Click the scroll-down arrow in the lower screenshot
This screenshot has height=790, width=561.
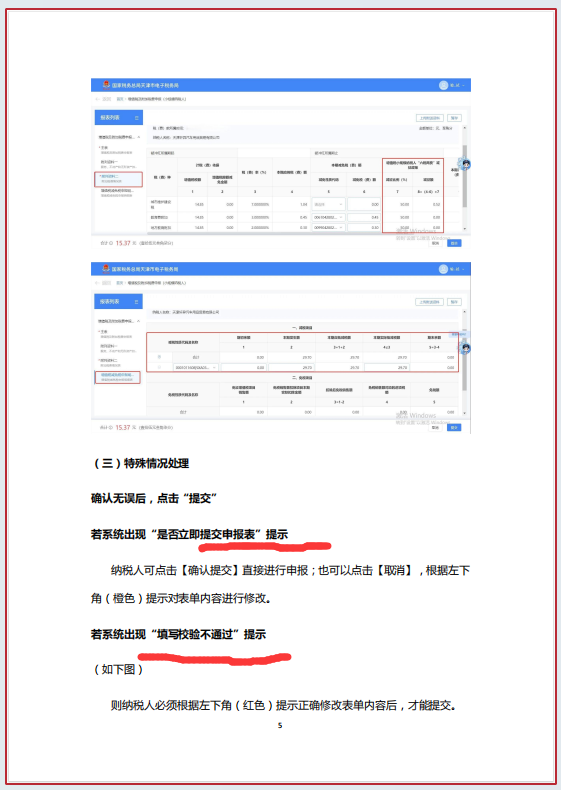(464, 413)
